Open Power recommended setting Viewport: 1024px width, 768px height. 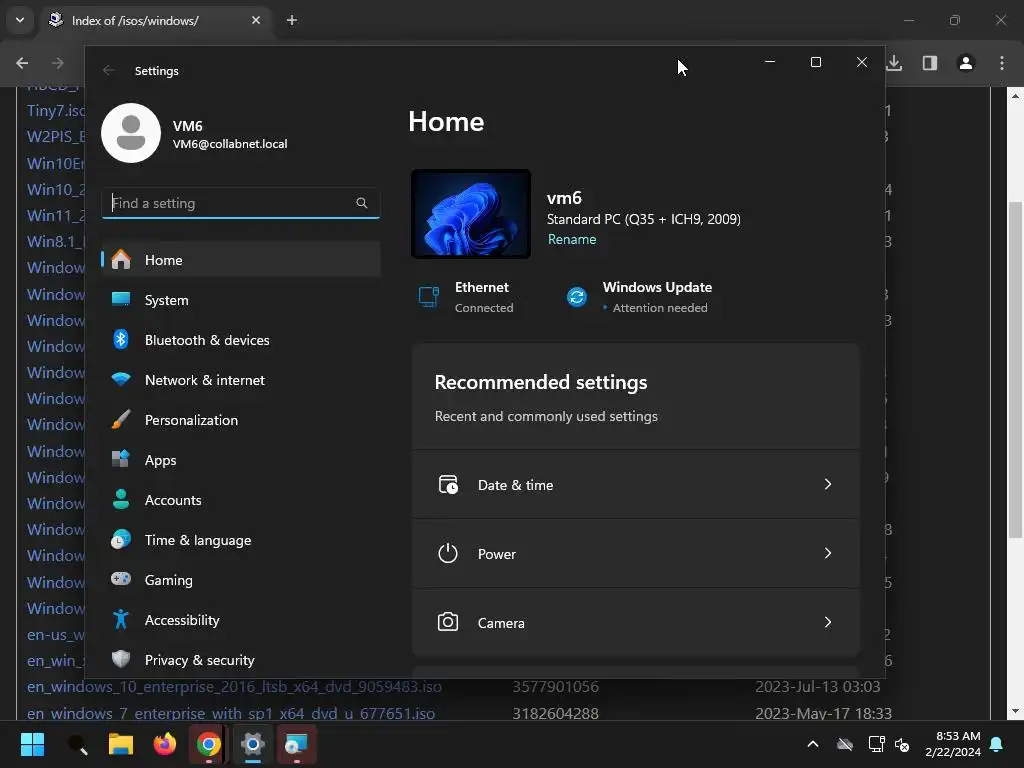[x=635, y=554]
